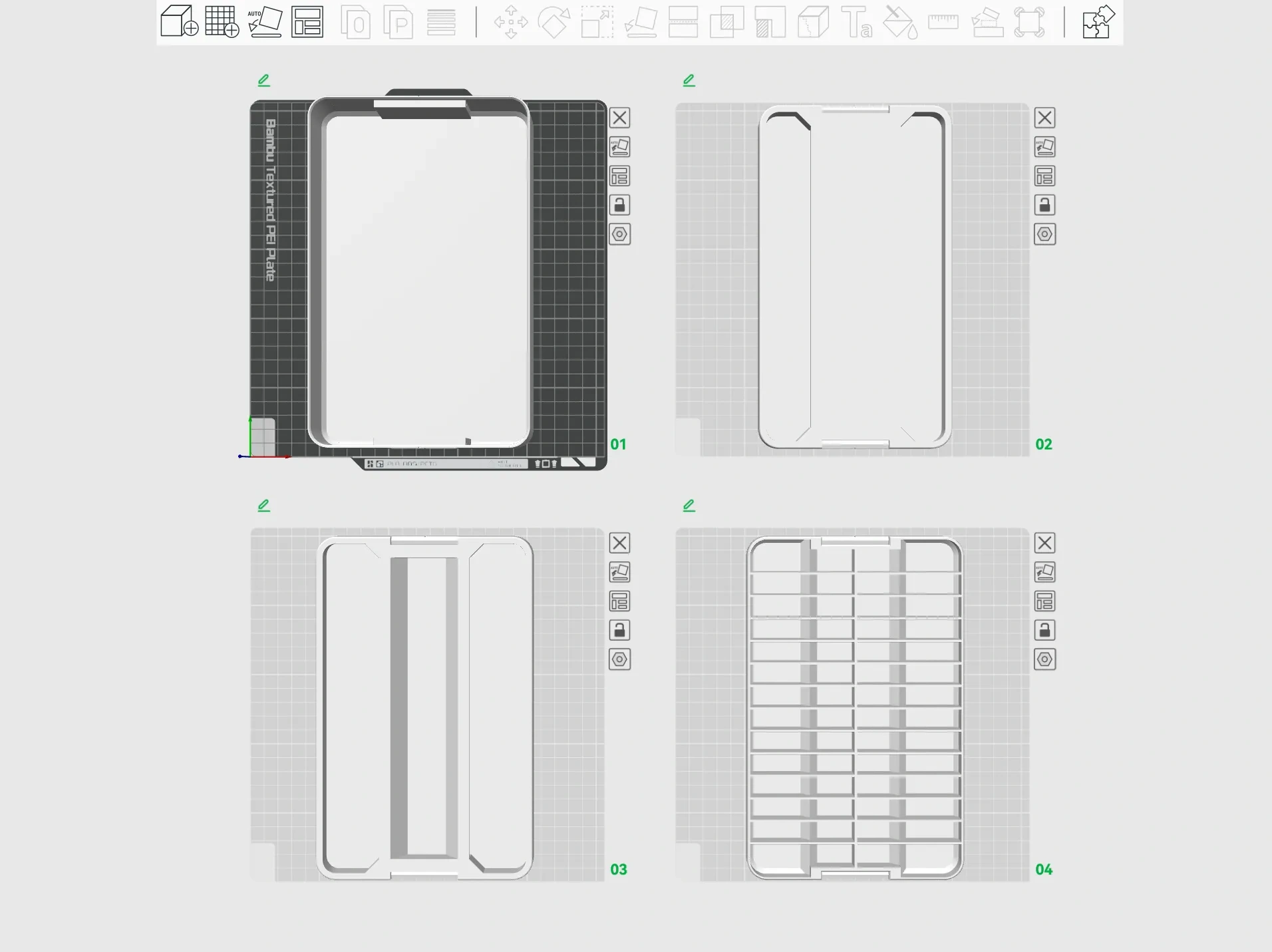Screen dimensions: 1272x952
Task: Arrange objects on plate 01
Action: 619,176
